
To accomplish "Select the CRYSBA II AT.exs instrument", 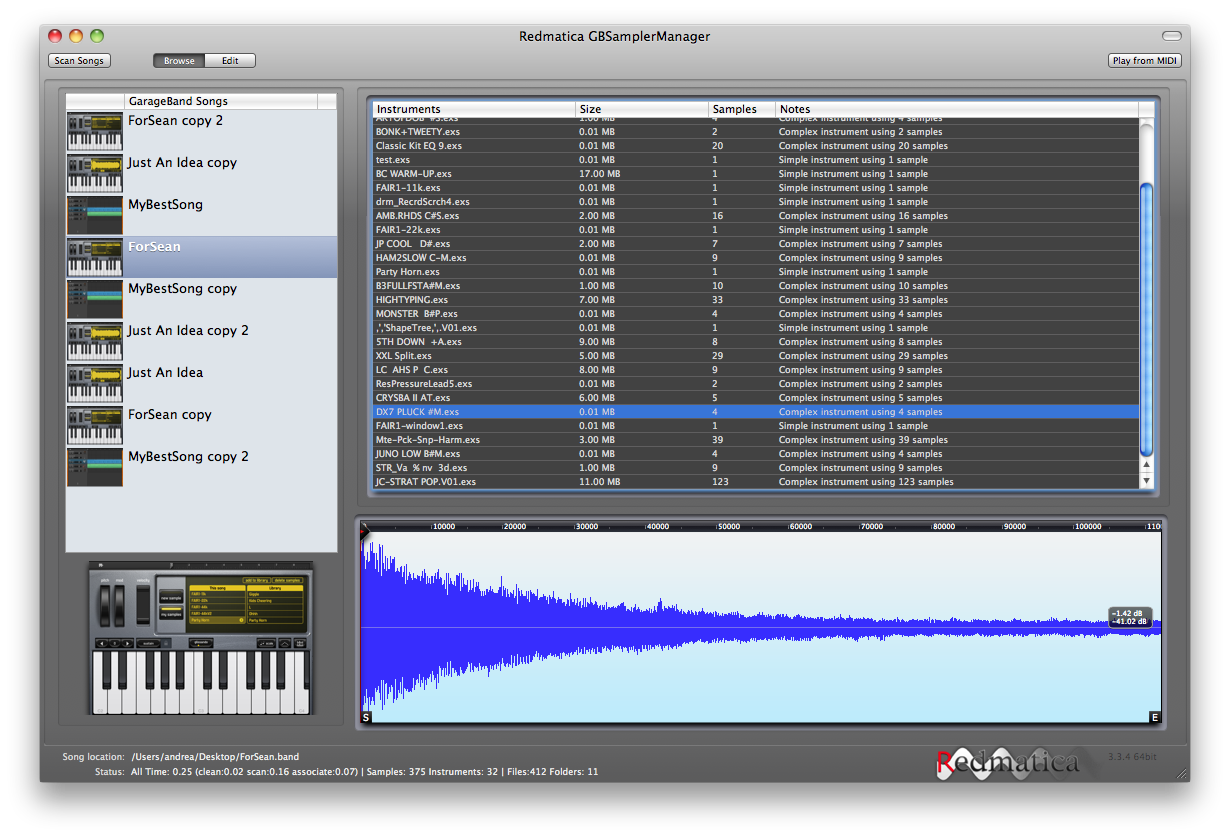I will click(756, 398).
